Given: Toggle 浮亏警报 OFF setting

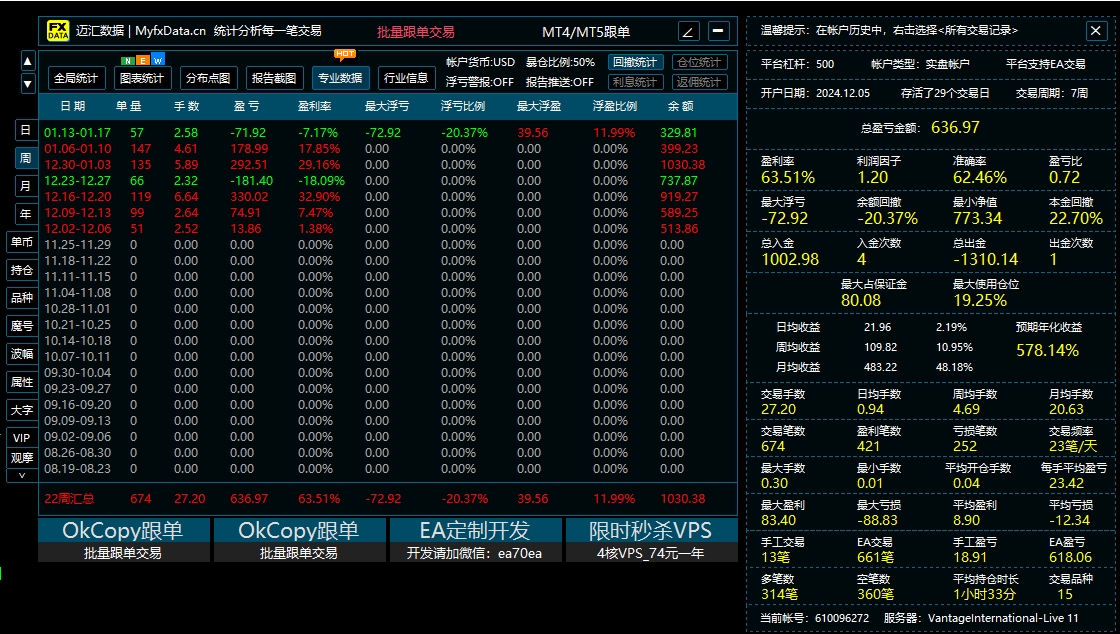Looking at the screenshot, I should coord(479,82).
